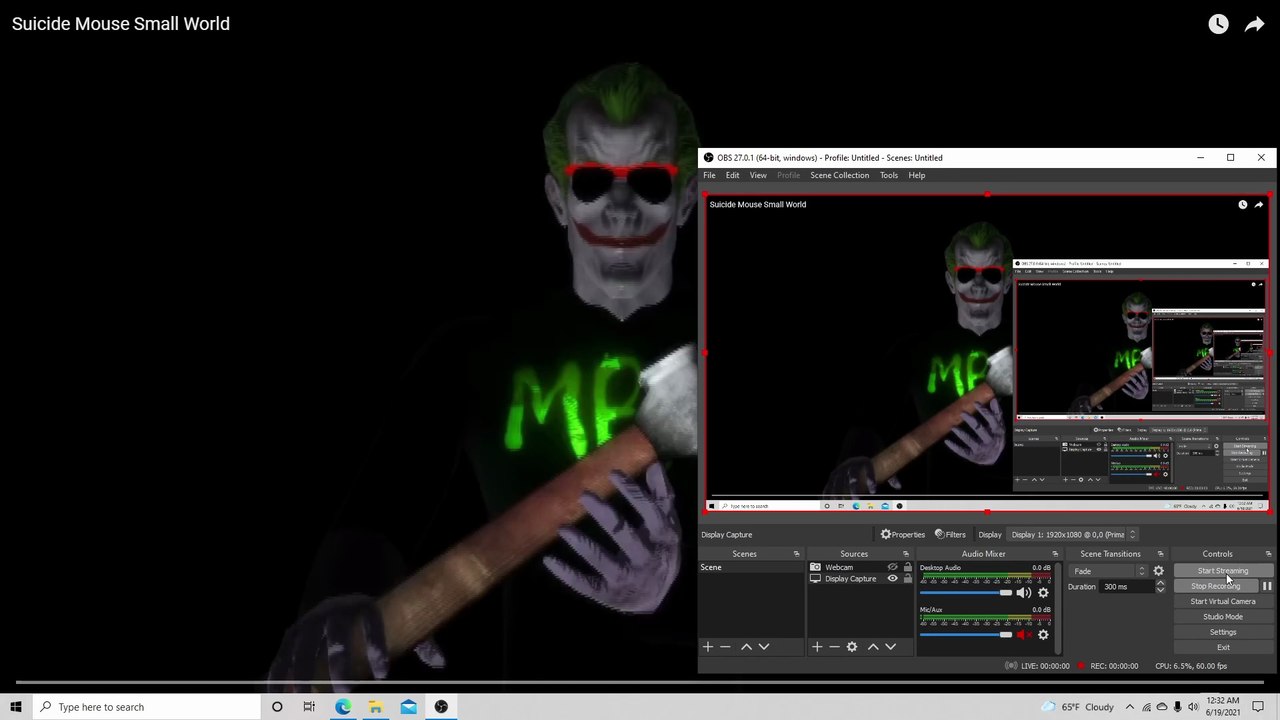Click the Exit button in Controls
Viewport: 1280px width, 720px height.
pos(1223,647)
